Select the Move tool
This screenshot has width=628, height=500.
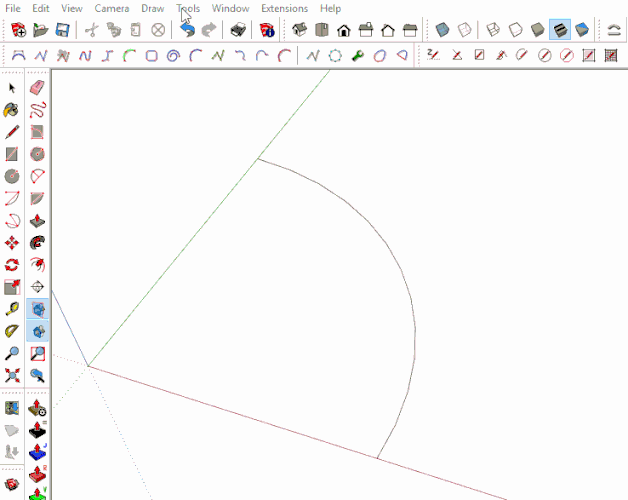(12, 243)
